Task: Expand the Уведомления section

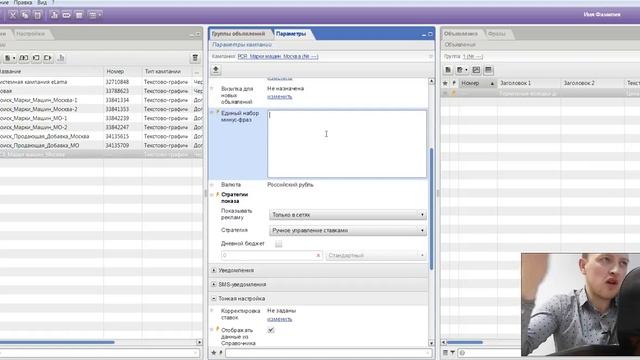Action: pyautogui.click(x=214, y=270)
